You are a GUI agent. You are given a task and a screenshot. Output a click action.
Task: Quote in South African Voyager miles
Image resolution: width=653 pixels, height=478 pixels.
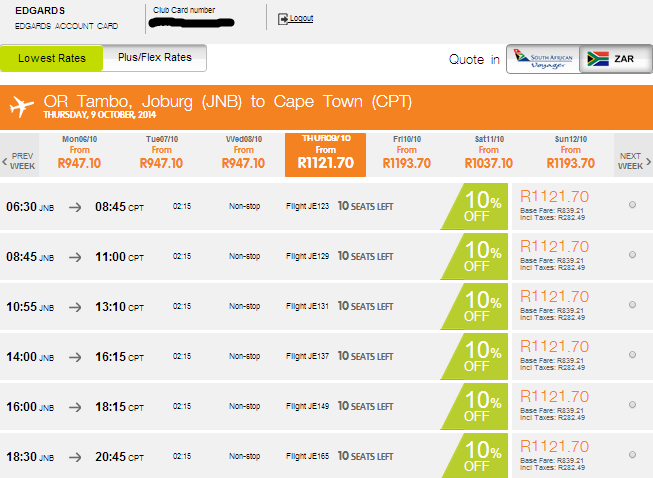(x=543, y=59)
